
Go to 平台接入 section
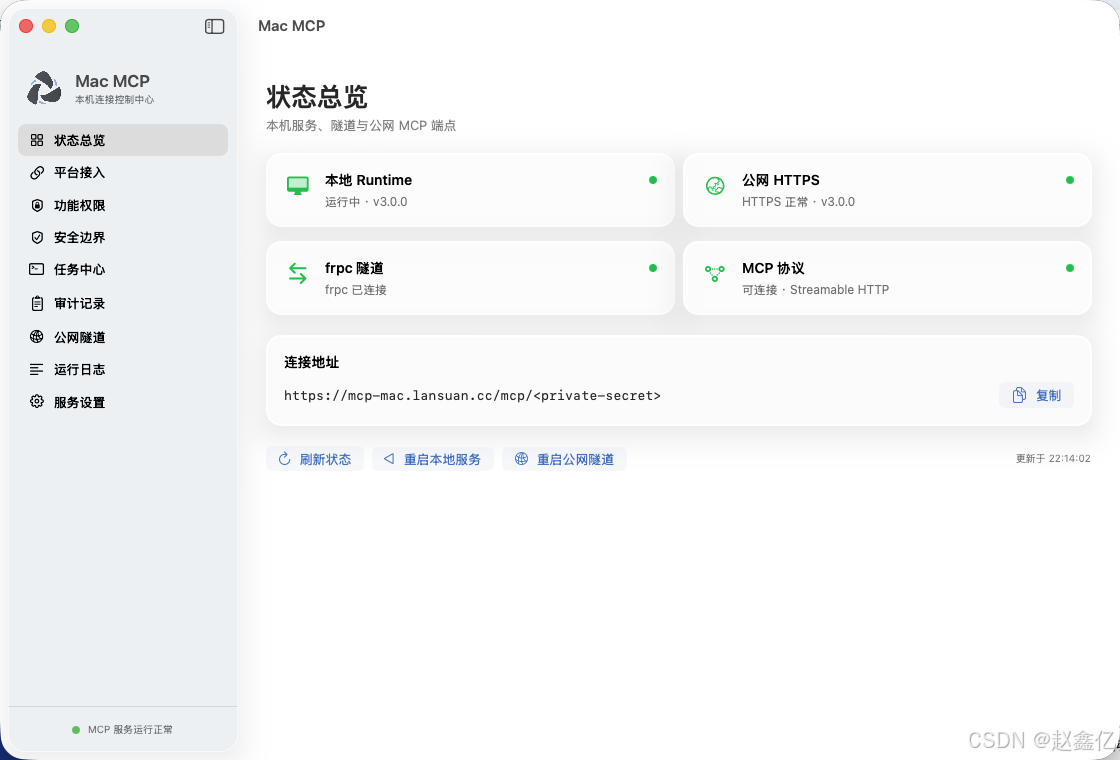coord(123,173)
